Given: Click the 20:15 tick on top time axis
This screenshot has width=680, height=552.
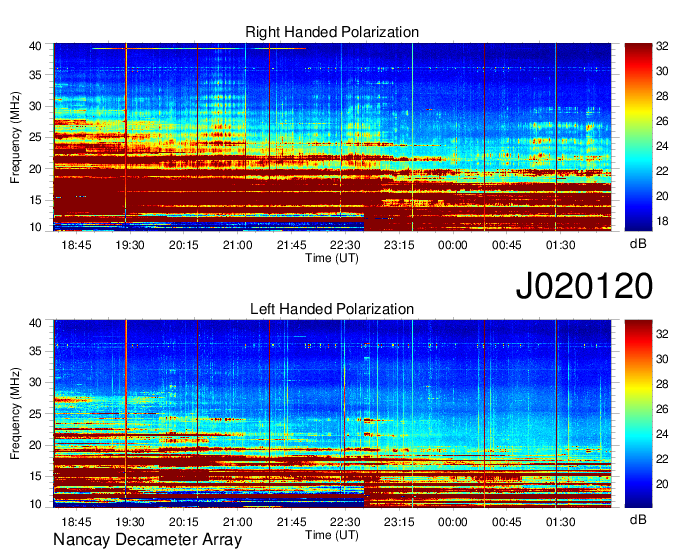Looking at the screenshot, I should (183, 245).
